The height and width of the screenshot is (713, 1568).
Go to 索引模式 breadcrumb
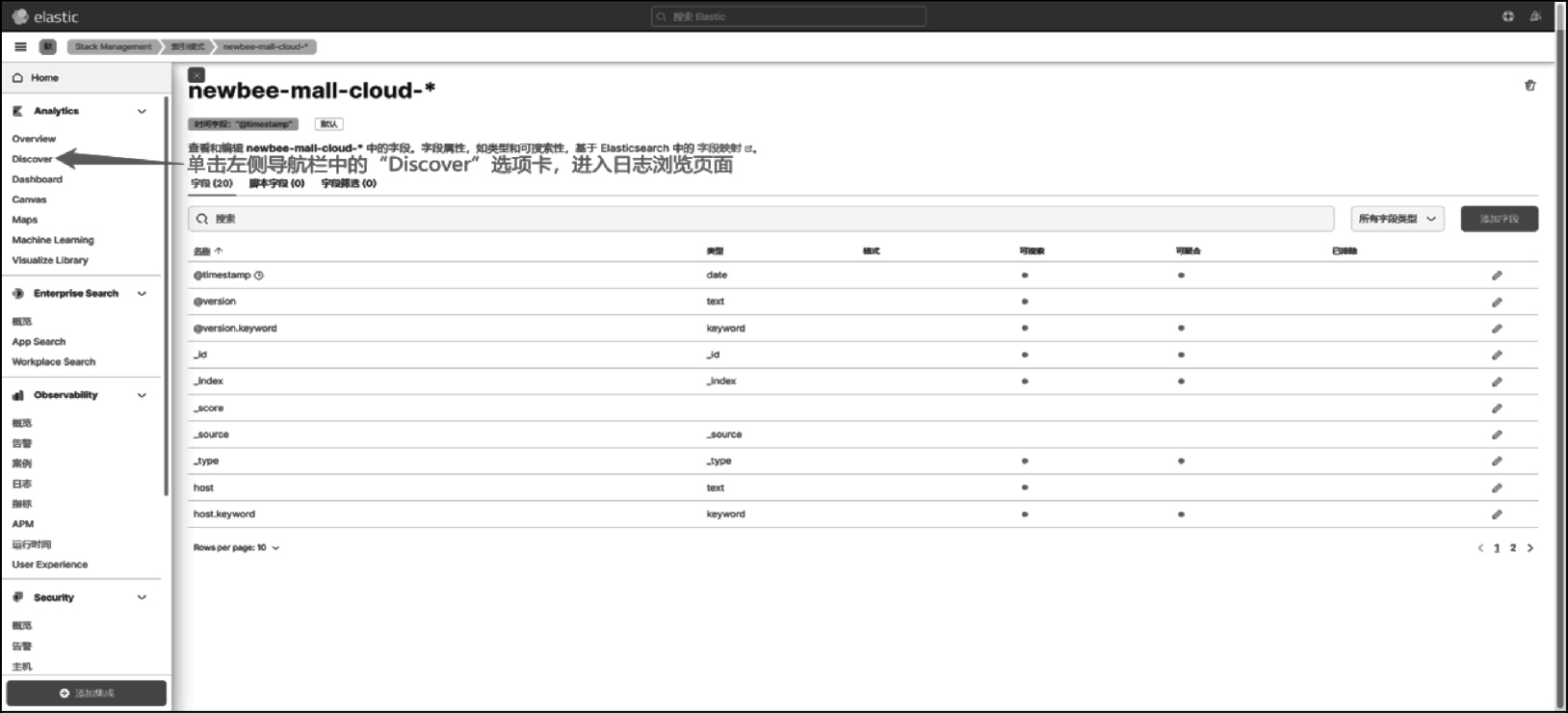click(x=188, y=46)
